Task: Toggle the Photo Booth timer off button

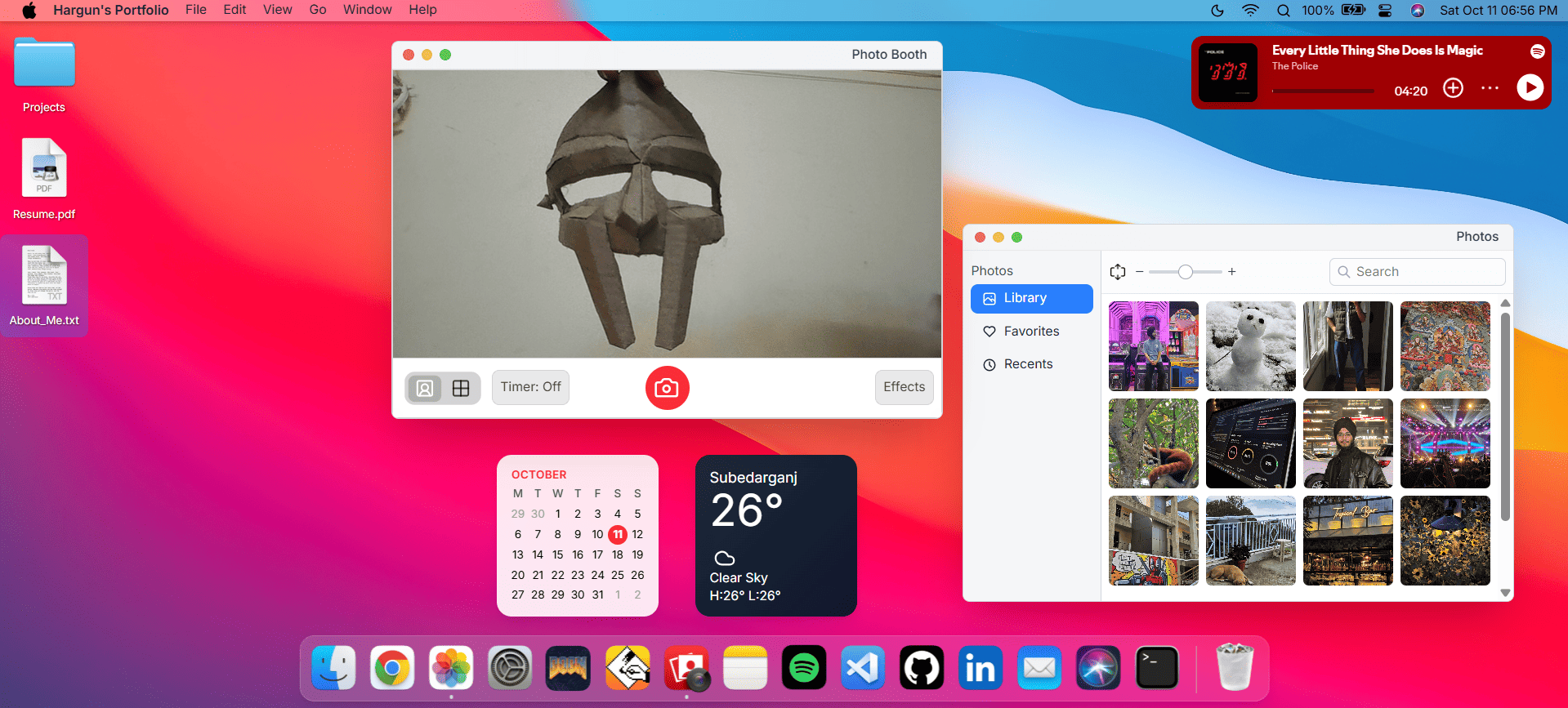Action: pos(530,387)
